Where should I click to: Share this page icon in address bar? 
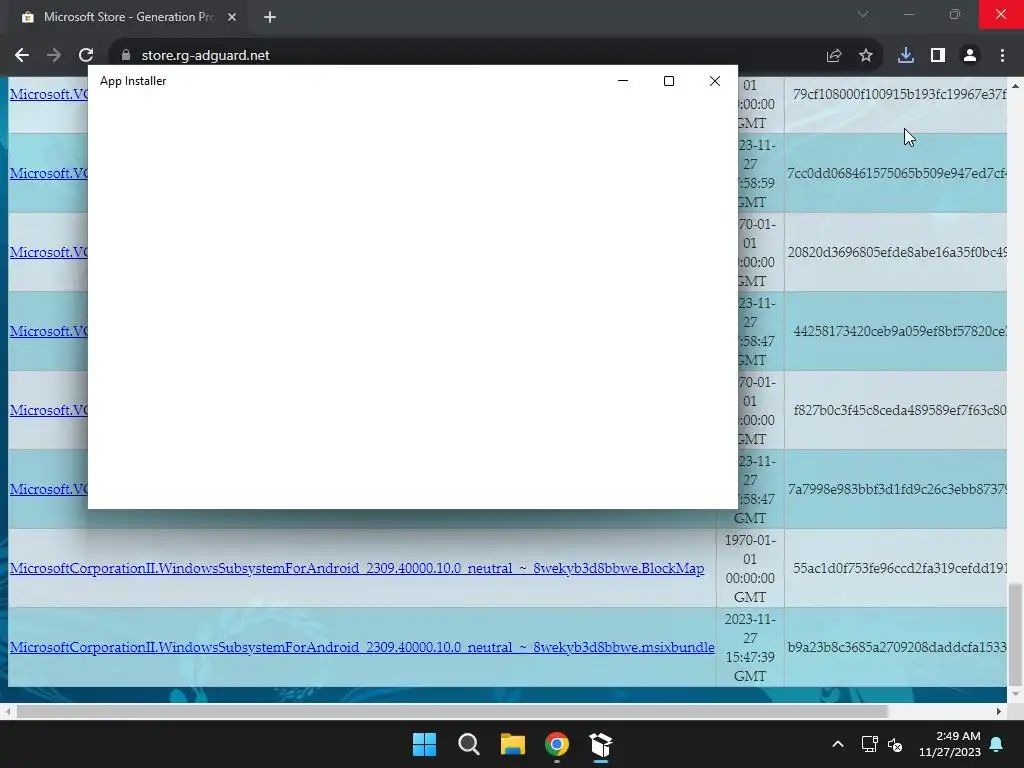click(x=833, y=56)
